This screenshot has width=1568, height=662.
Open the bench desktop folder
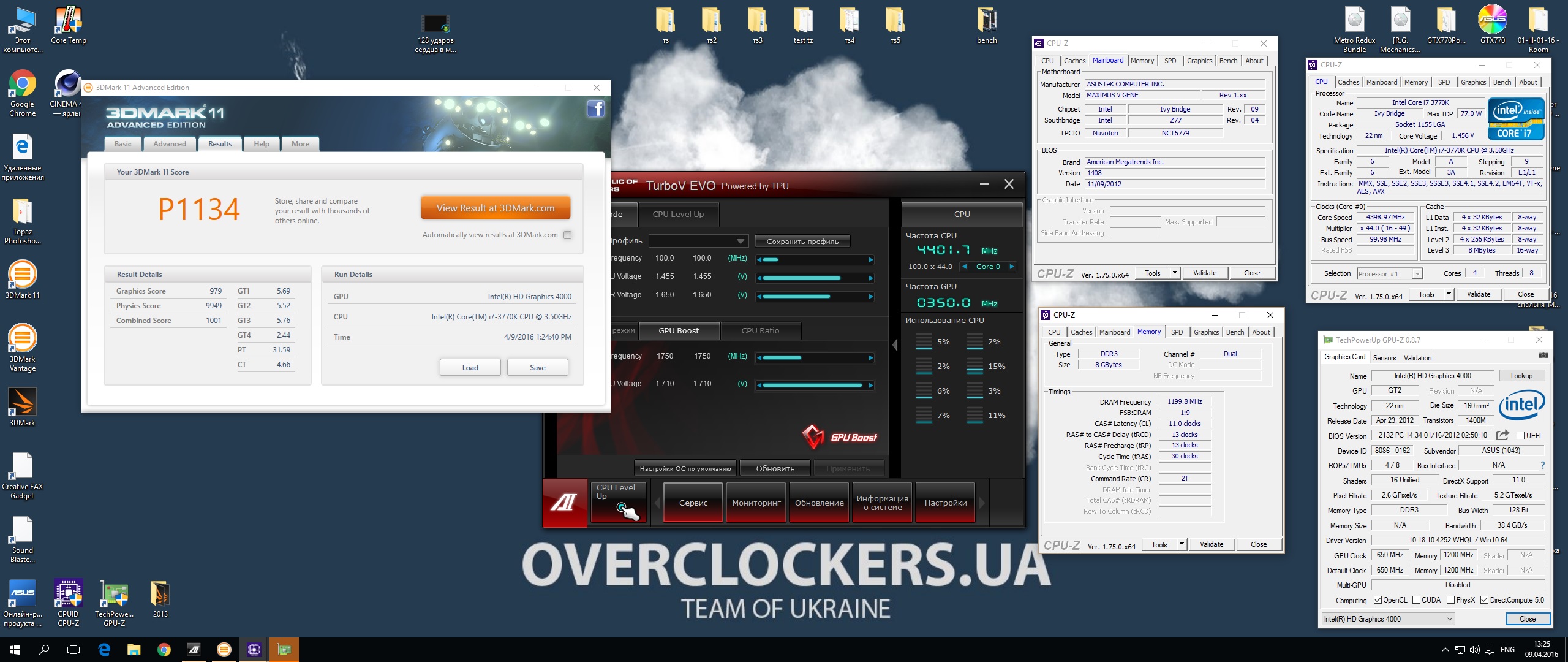click(987, 26)
